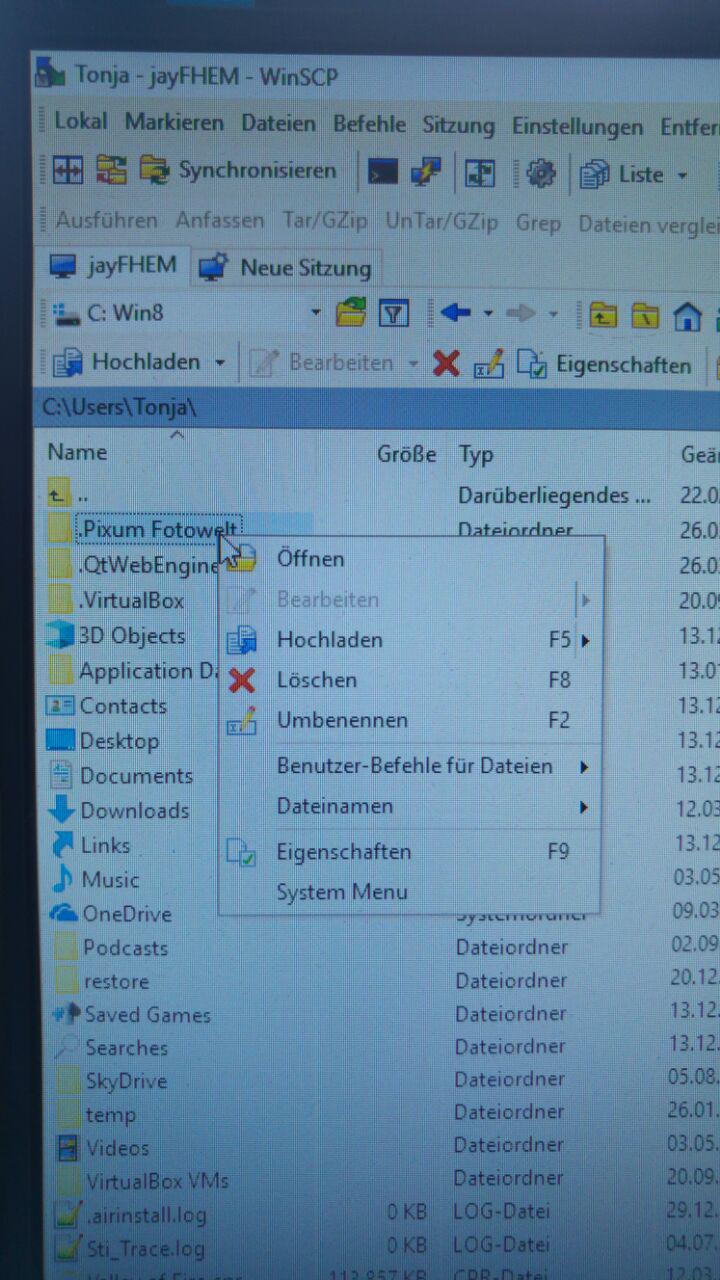Viewport: 720px width, 1280px height.
Task: Open the Sitzung menu
Action: click(x=458, y=126)
